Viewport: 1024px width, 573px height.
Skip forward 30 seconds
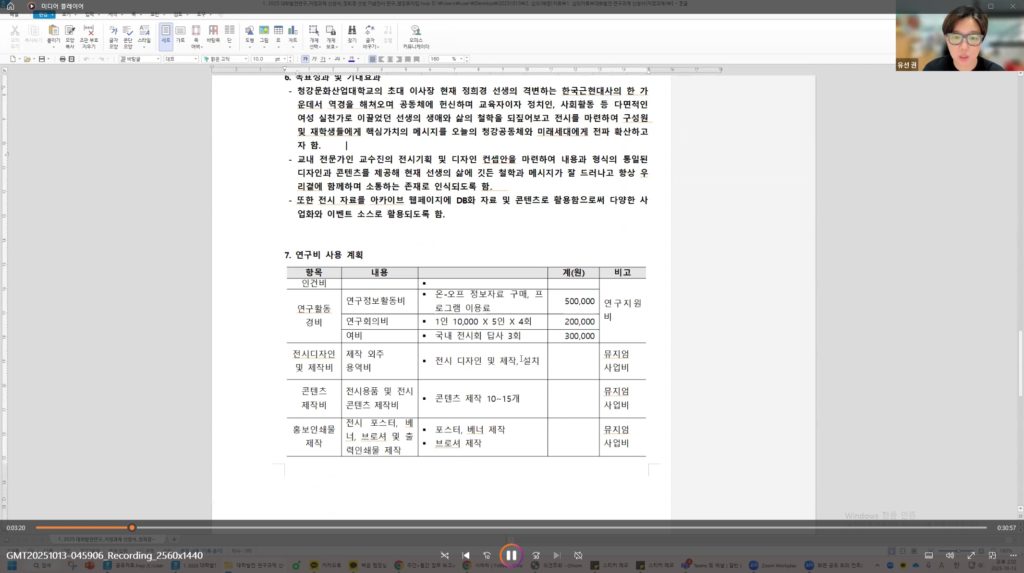click(x=536, y=555)
